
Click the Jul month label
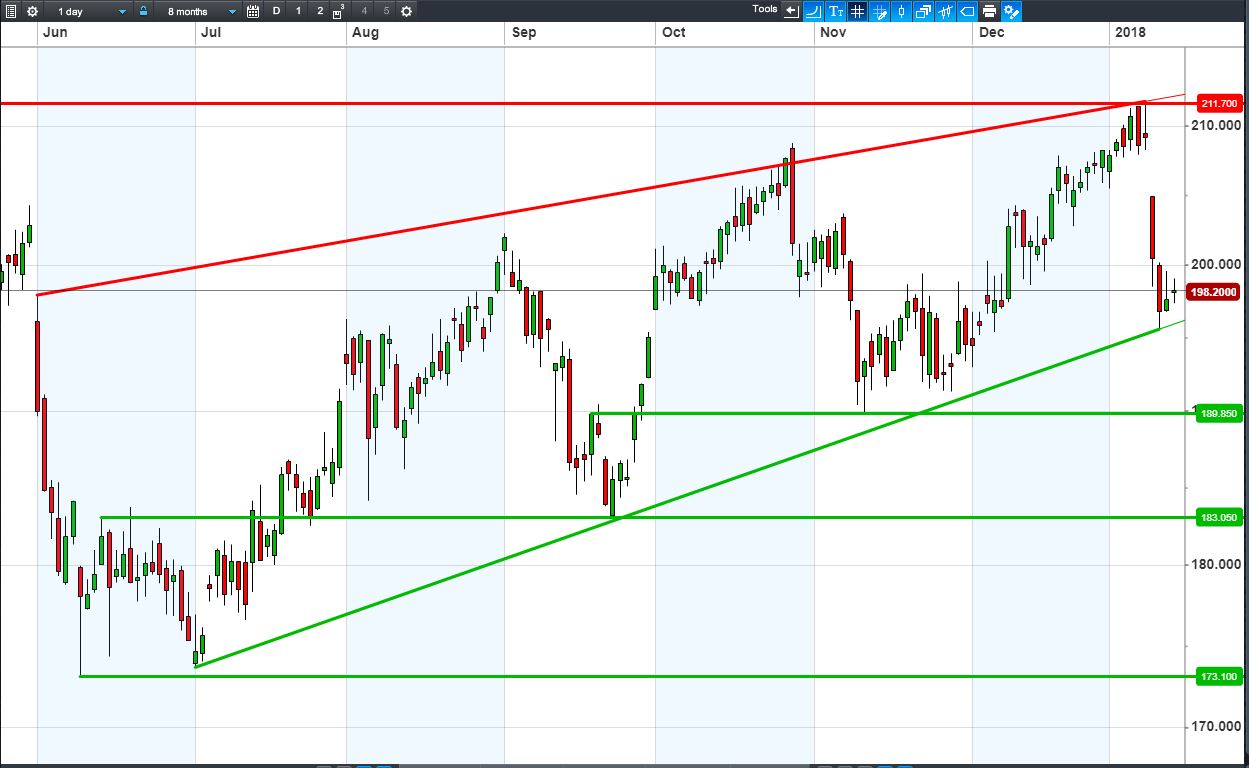point(210,33)
